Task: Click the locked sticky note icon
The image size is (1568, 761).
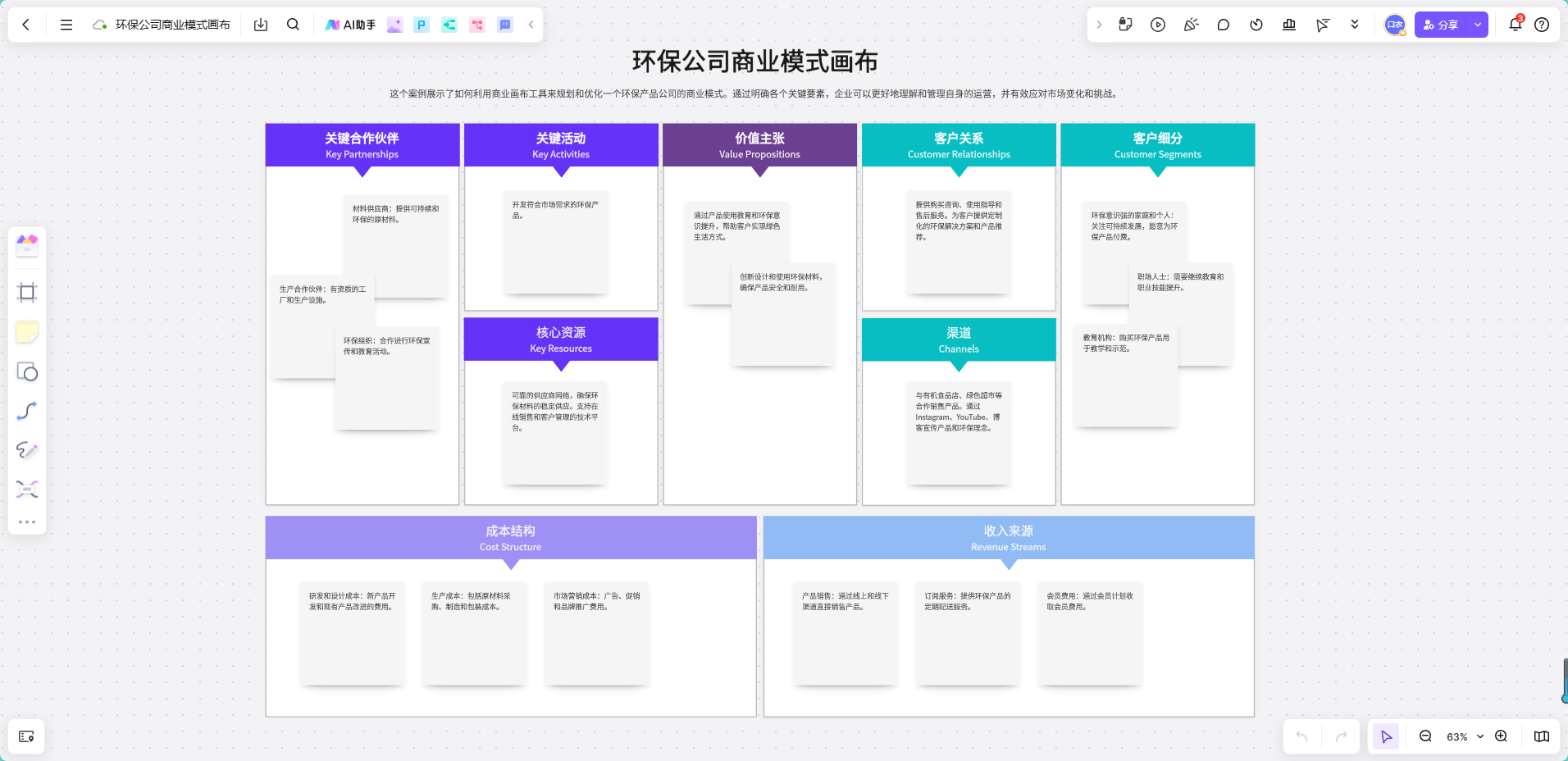Action: [x=1125, y=25]
